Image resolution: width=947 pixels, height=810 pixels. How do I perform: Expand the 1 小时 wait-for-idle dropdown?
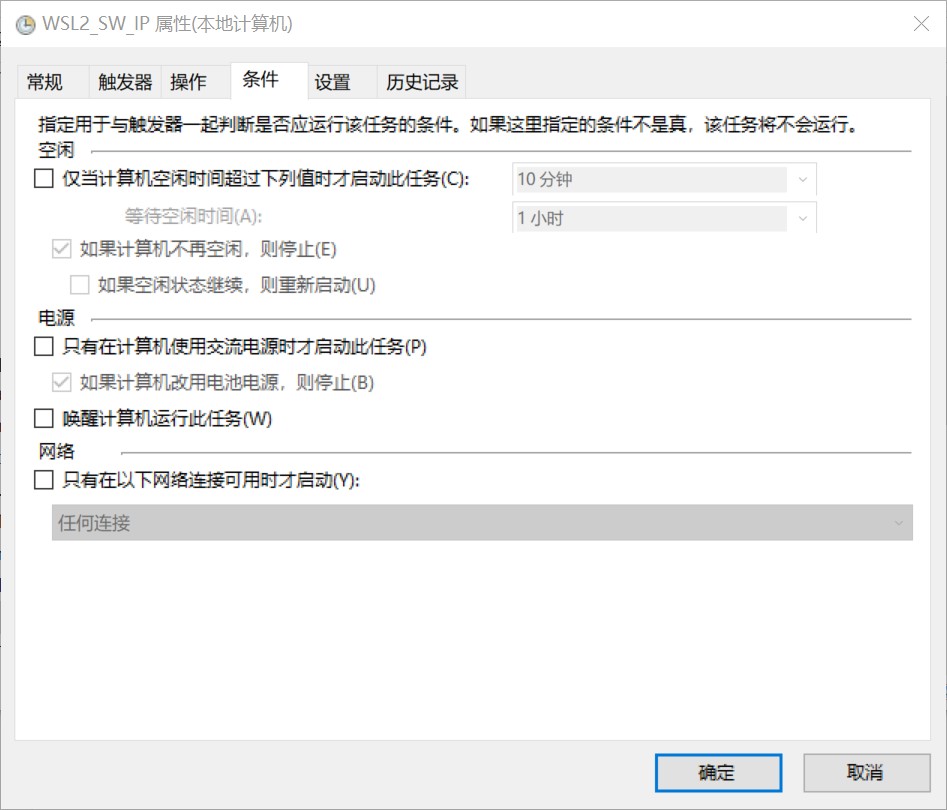click(x=664, y=218)
